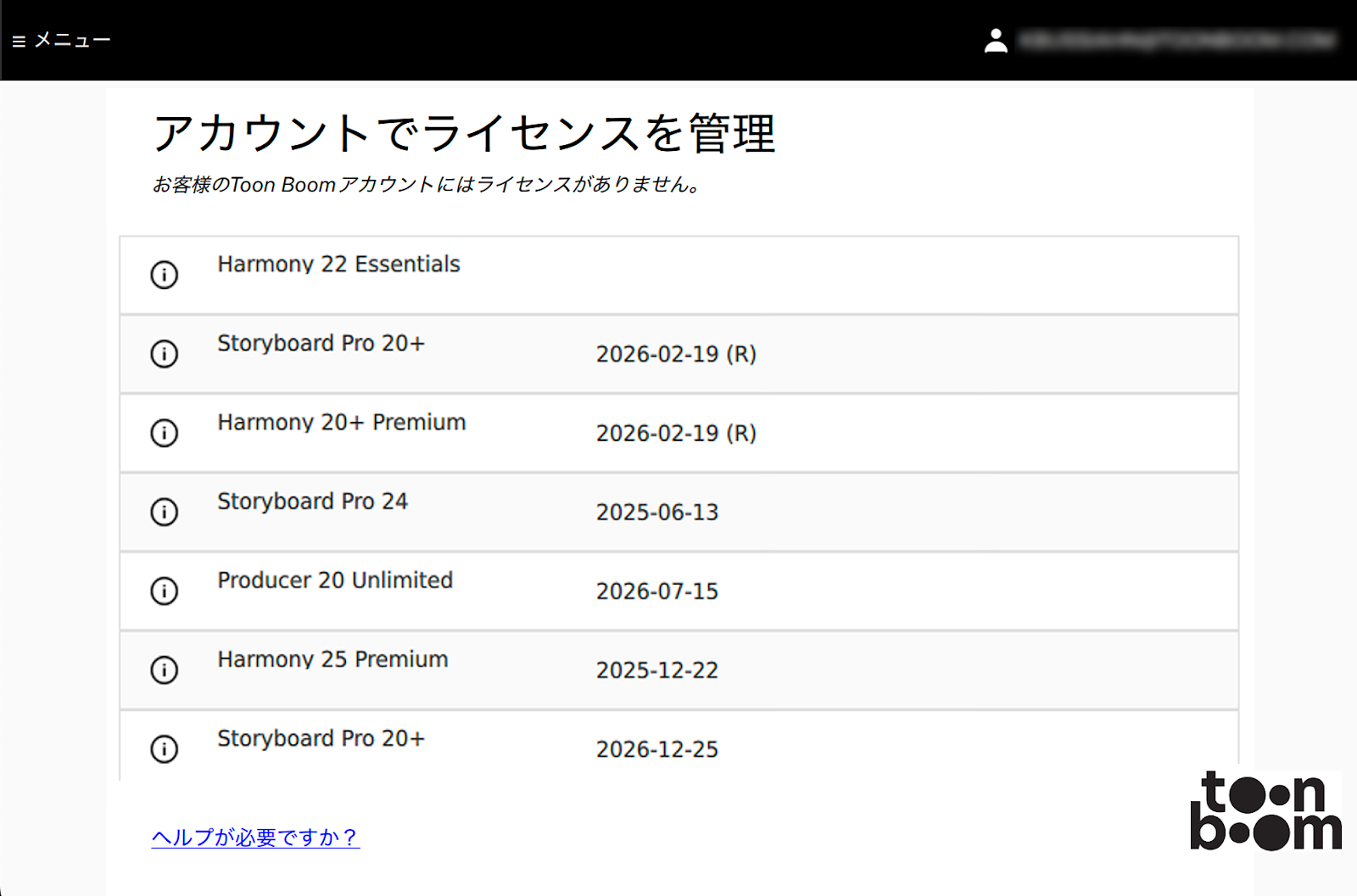This screenshot has width=1357, height=896.
Task: Choose the Producer 20 Unlimited license name
Action: click(x=335, y=581)
